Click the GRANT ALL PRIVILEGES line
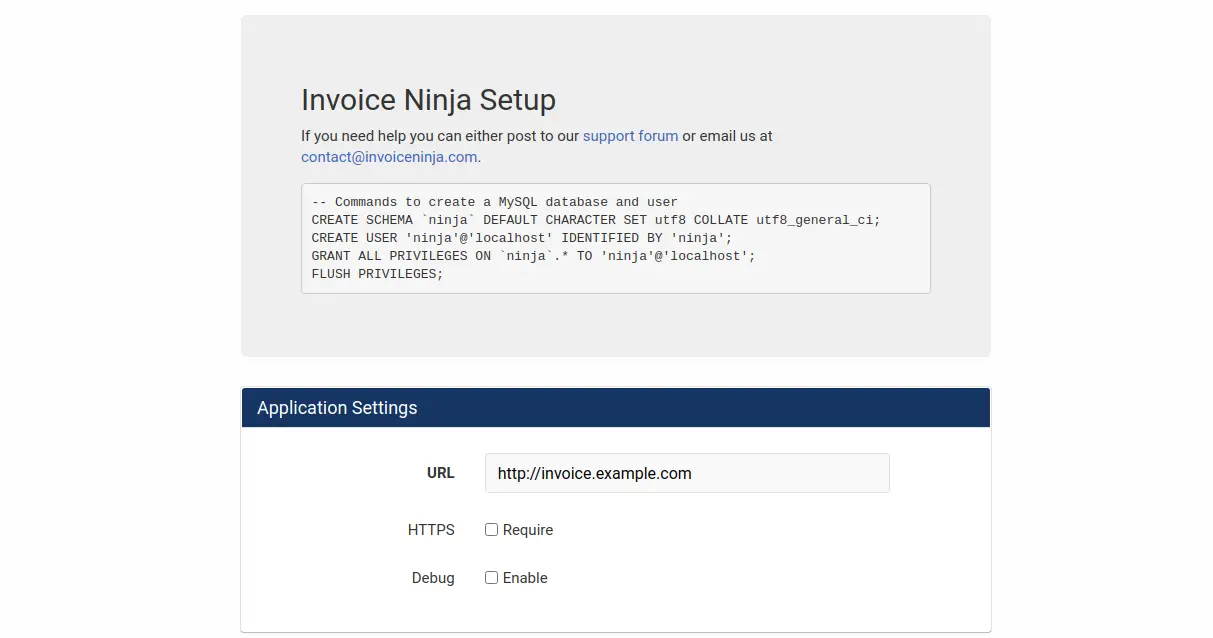1213x638 pixels. click(x=534, y=256)
